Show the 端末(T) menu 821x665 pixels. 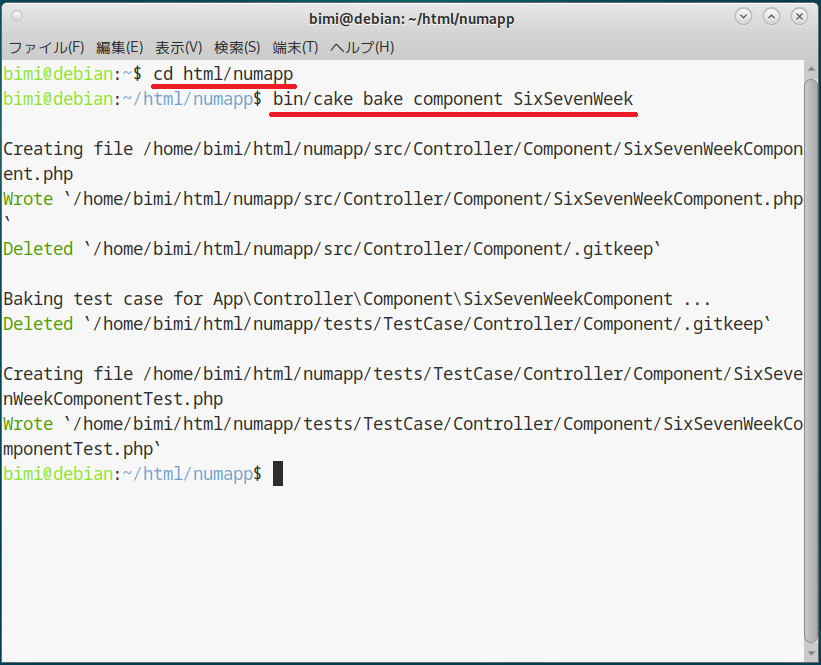coord(295,47)
